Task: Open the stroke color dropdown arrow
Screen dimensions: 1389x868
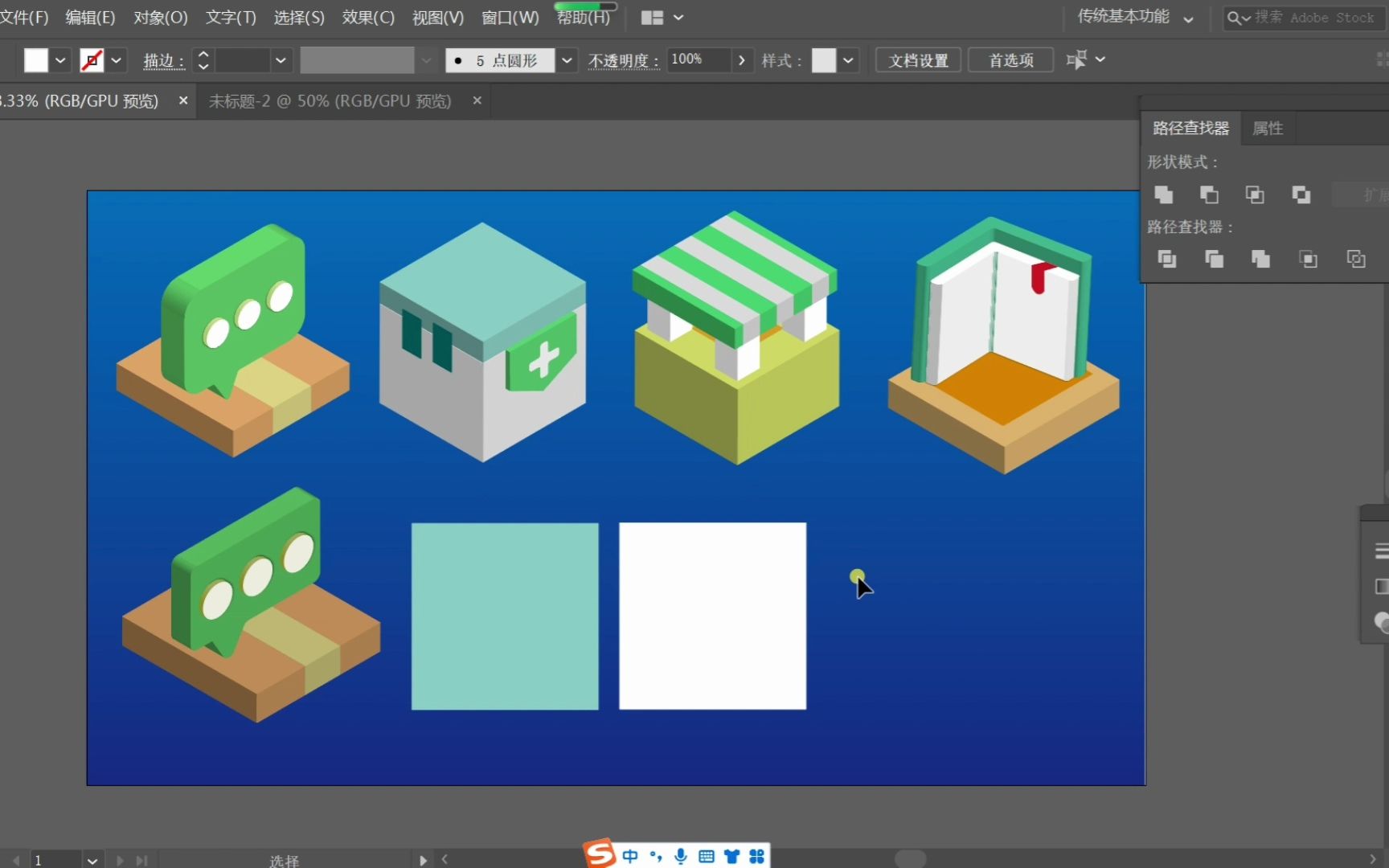Action: tap(117, 60)
